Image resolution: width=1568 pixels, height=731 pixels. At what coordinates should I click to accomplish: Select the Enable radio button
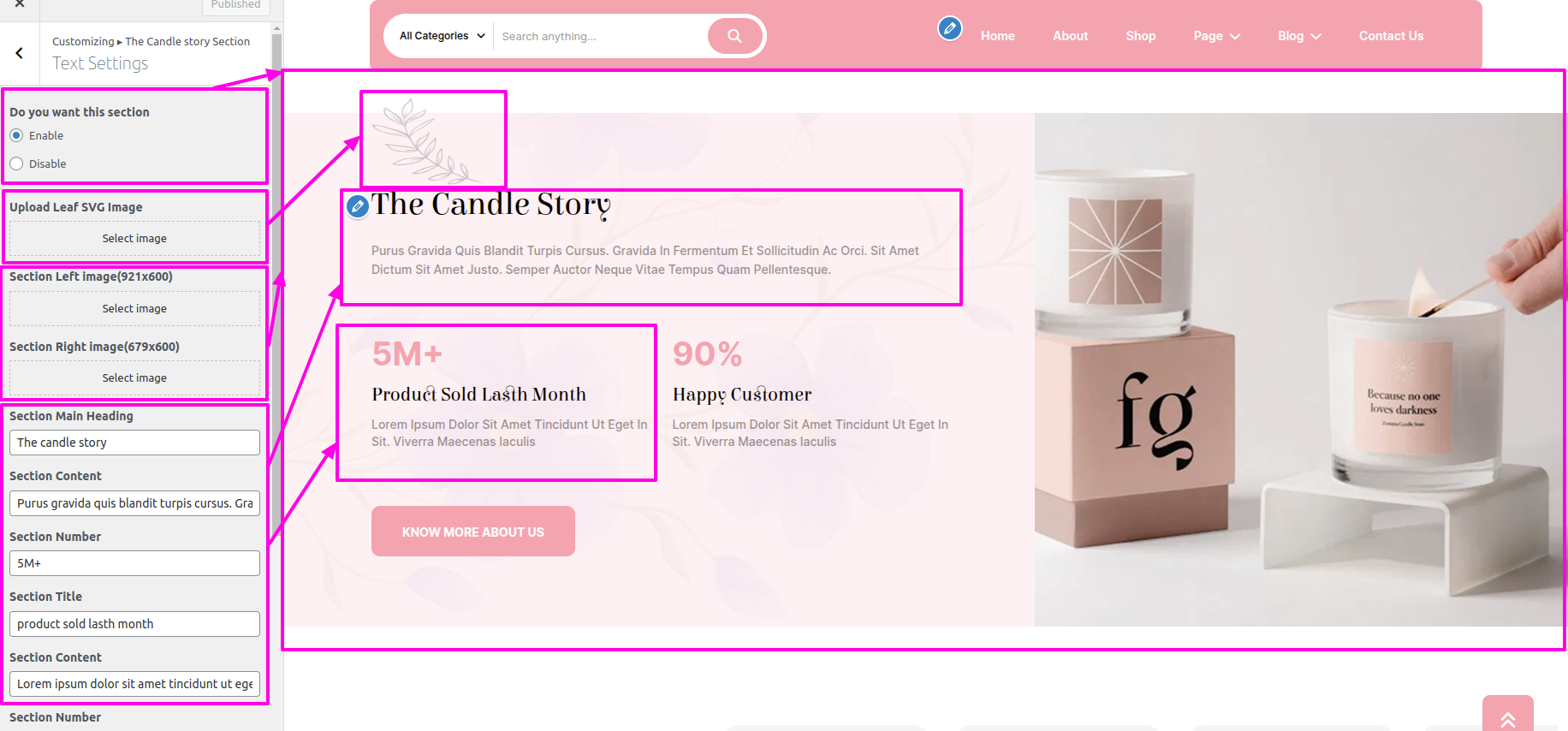click(x=16, y=135)
